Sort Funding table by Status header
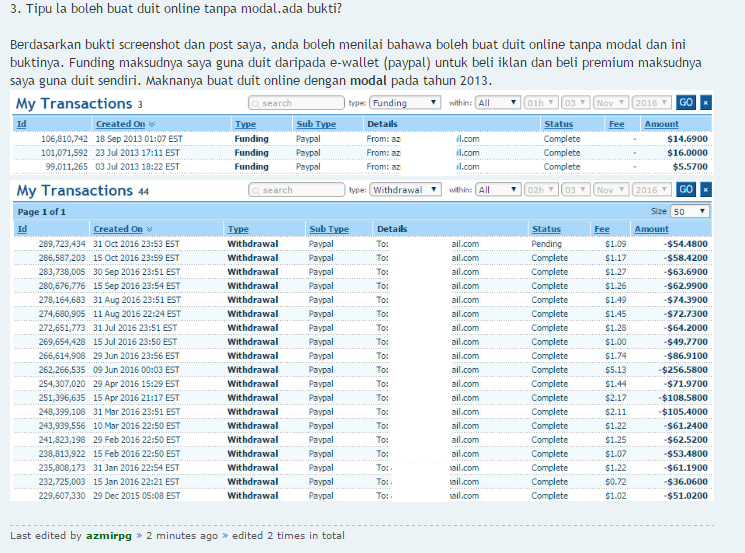The height and width of the screenshot is (553, 745). 558,124
